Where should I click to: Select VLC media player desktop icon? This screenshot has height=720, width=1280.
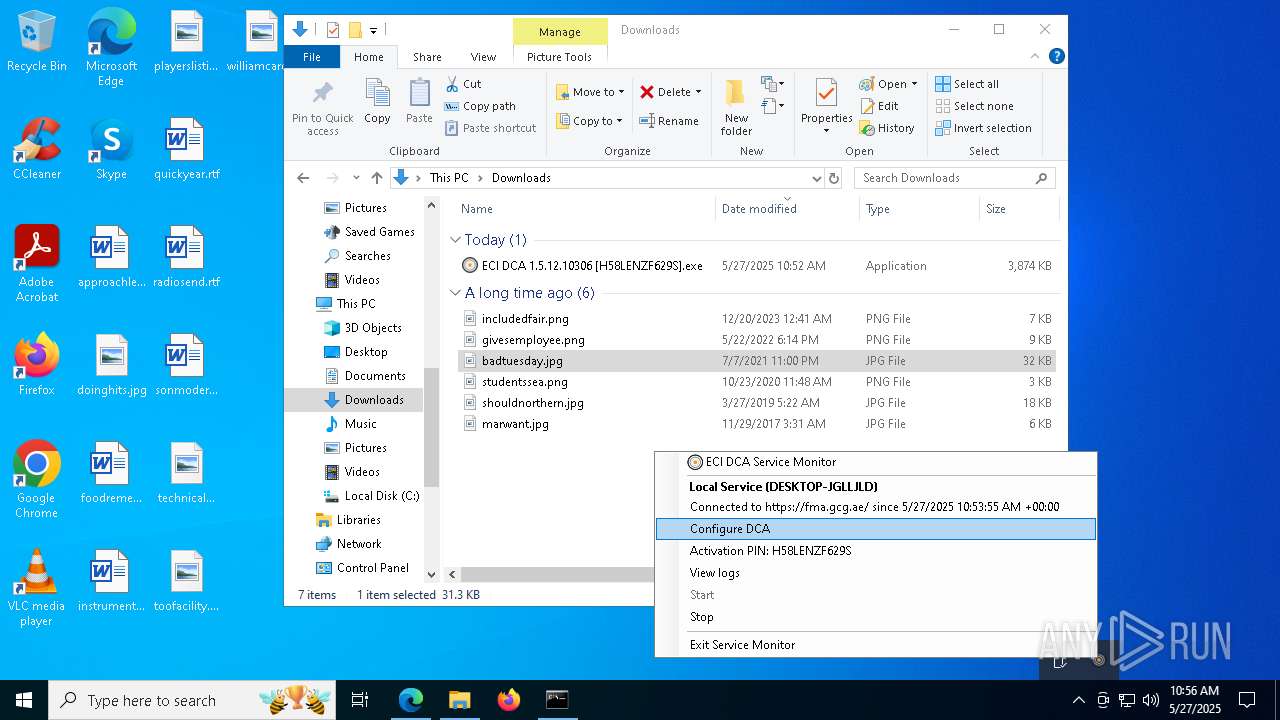[37, 588]
